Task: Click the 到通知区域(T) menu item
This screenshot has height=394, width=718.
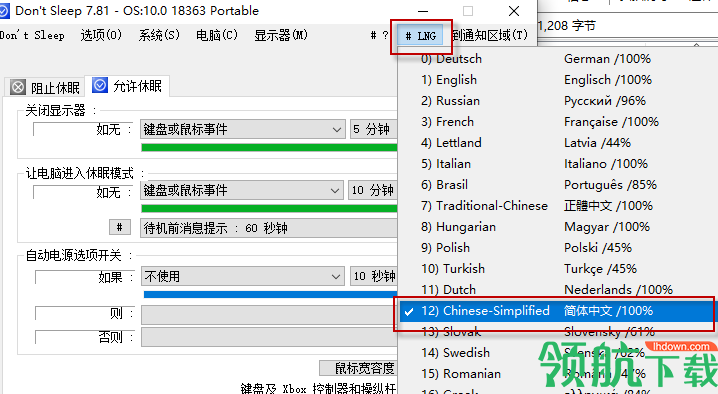Action: pos(490,35)
